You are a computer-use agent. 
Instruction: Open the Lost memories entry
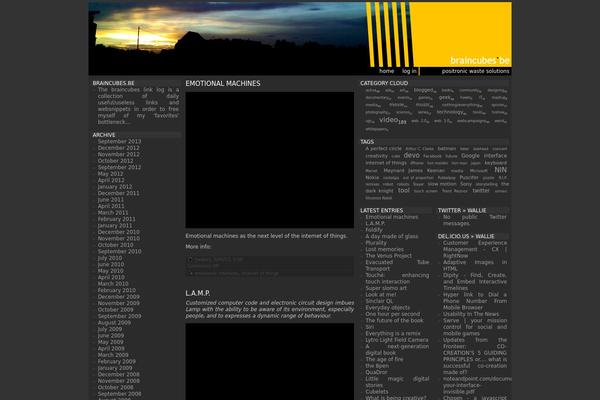click(384, 249)
